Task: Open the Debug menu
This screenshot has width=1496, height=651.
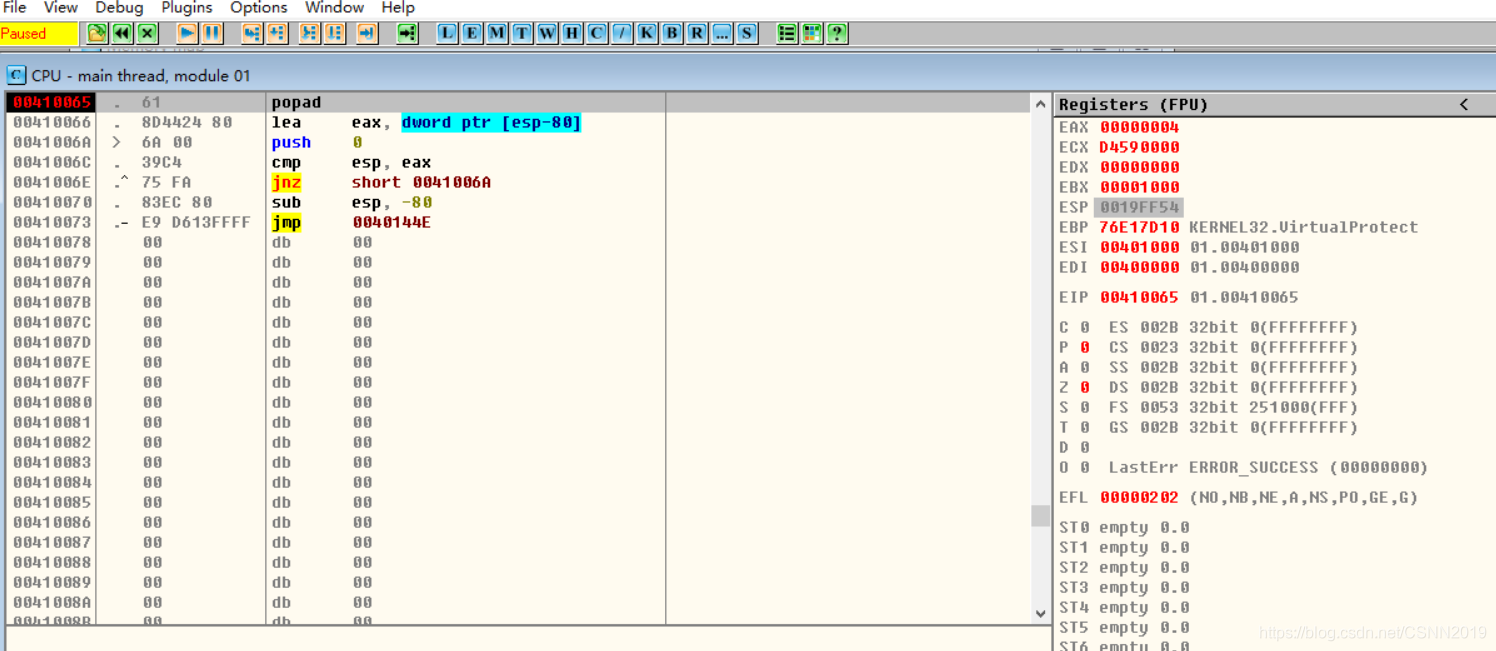Action: [119, 7]
